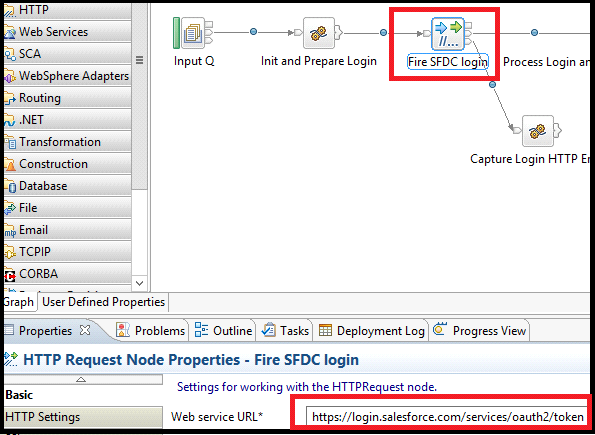595x435 pixels.
Task: Select the Init and Prepare Login compute node
Action: pos(319,33)
